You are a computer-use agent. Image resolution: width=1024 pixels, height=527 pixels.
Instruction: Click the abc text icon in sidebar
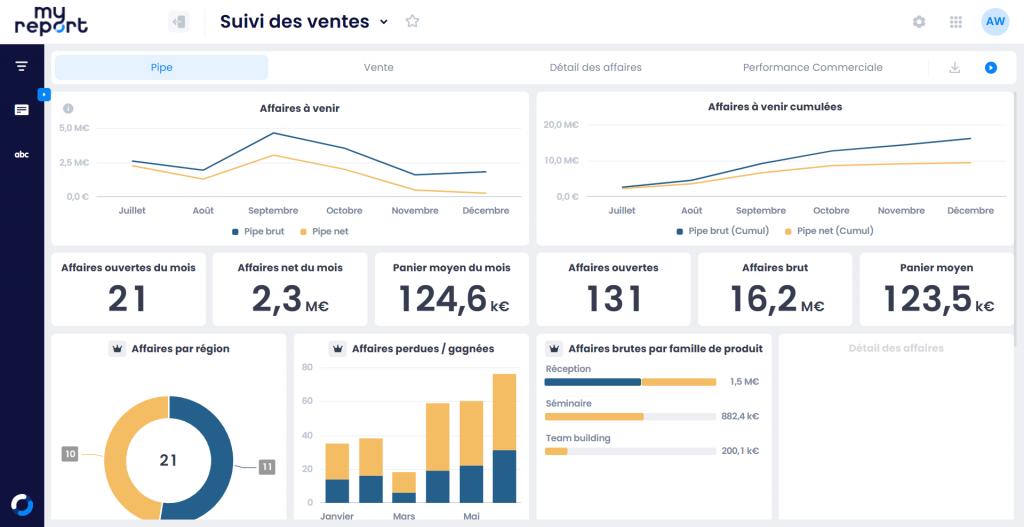[21, 154]
